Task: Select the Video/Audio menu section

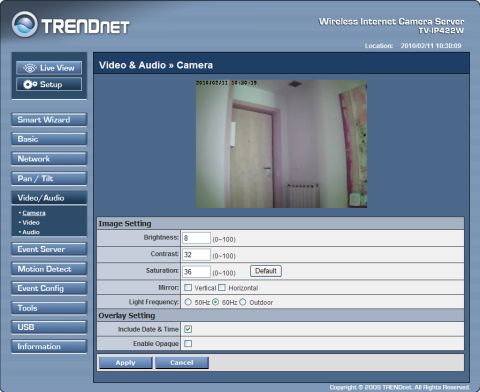Action: point(49,198)
